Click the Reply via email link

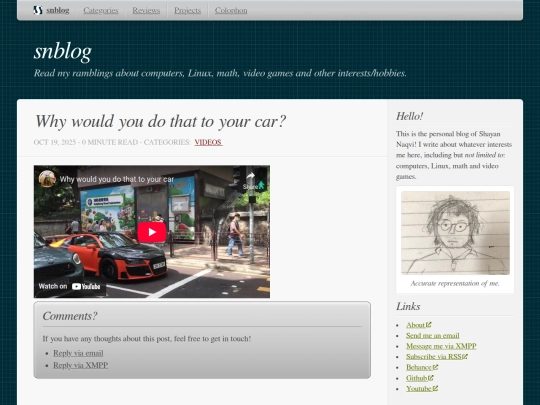tap(78, 353)
